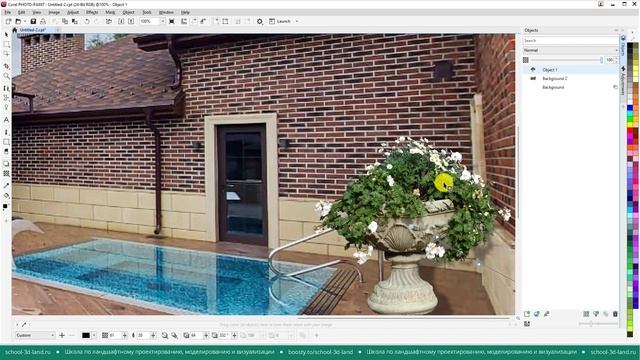The height and width of the screenshot is (360, 640).
Task: Click the New document icon
Action: pos(8,21)
